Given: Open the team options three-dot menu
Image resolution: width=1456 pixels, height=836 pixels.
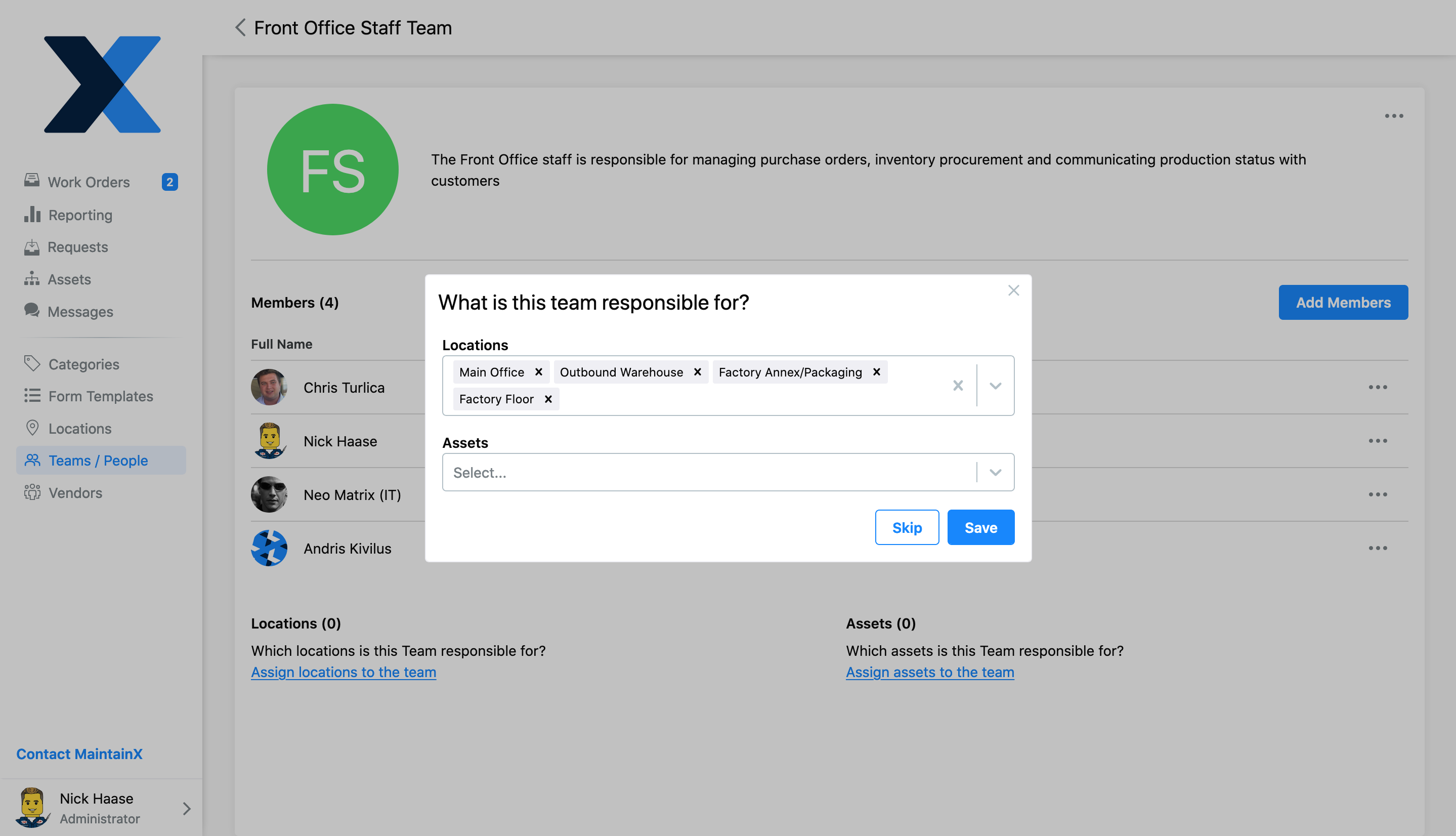Looking at the screenshot, I should (x=1393, y=116).
